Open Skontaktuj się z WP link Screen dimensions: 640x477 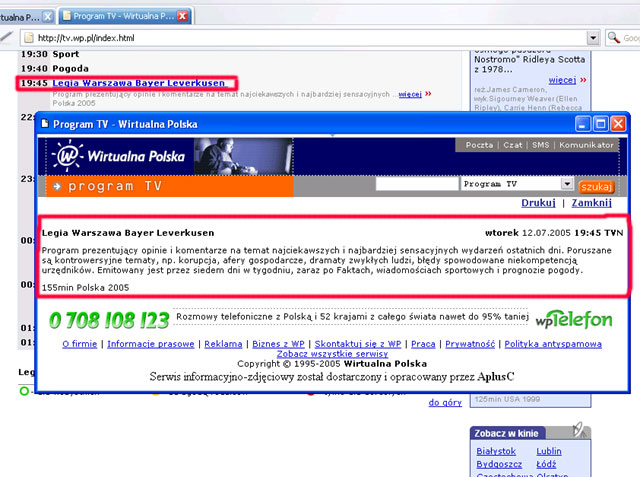point(358,344)
